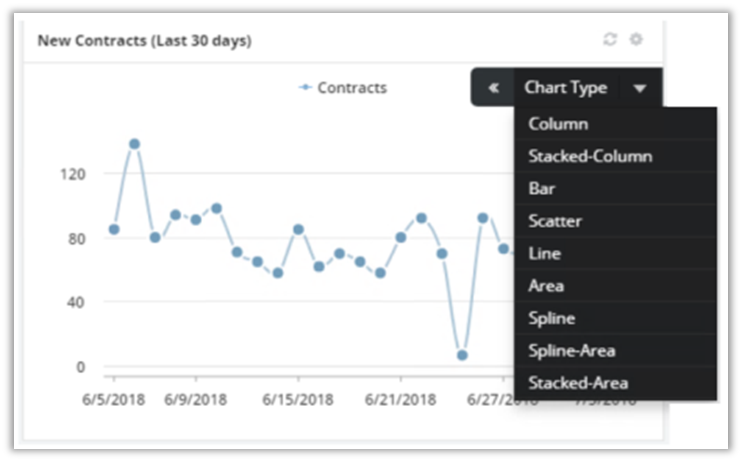Pick the Scatter chart option
The height and width of the screenshot is (462, 742).
coord(554,221)
